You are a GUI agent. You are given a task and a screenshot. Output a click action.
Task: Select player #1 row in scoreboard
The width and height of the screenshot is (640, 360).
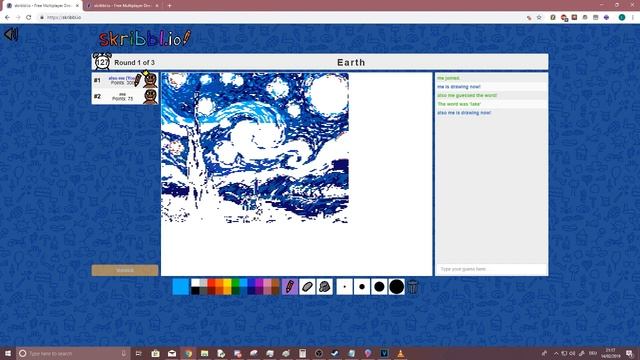pos(125,81)
